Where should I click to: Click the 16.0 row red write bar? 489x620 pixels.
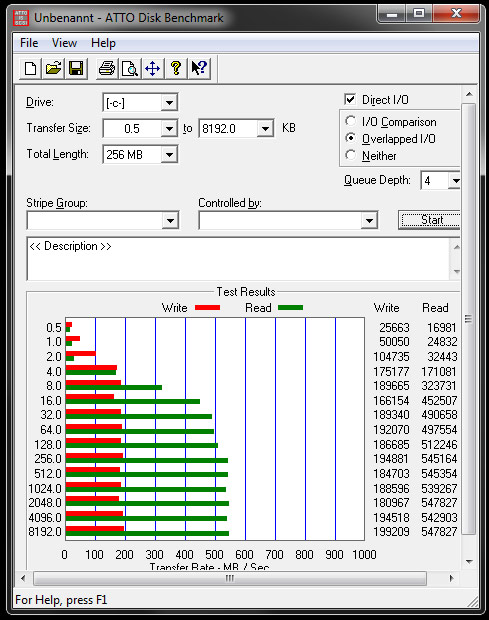tap(90, 397)
